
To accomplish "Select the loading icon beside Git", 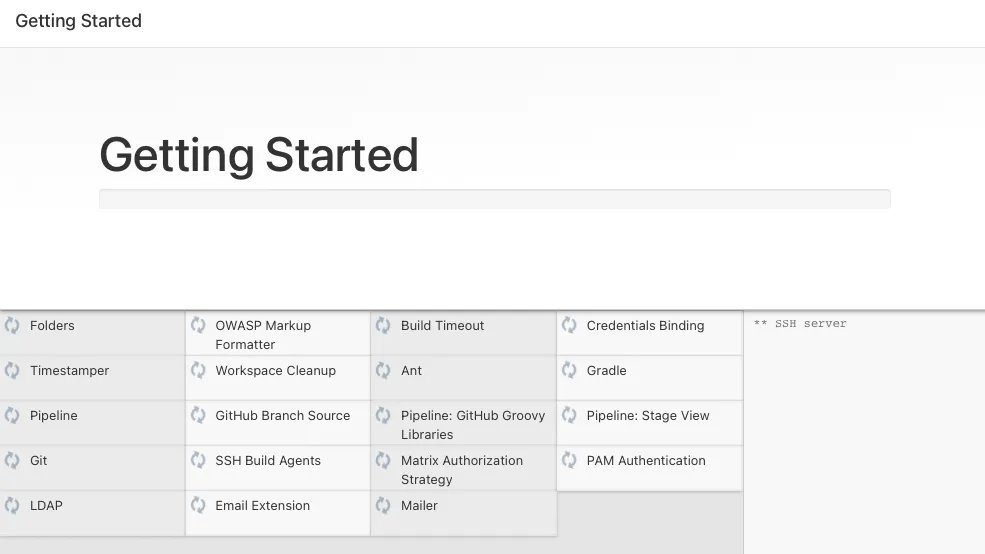I will click(x=12, y=461).
